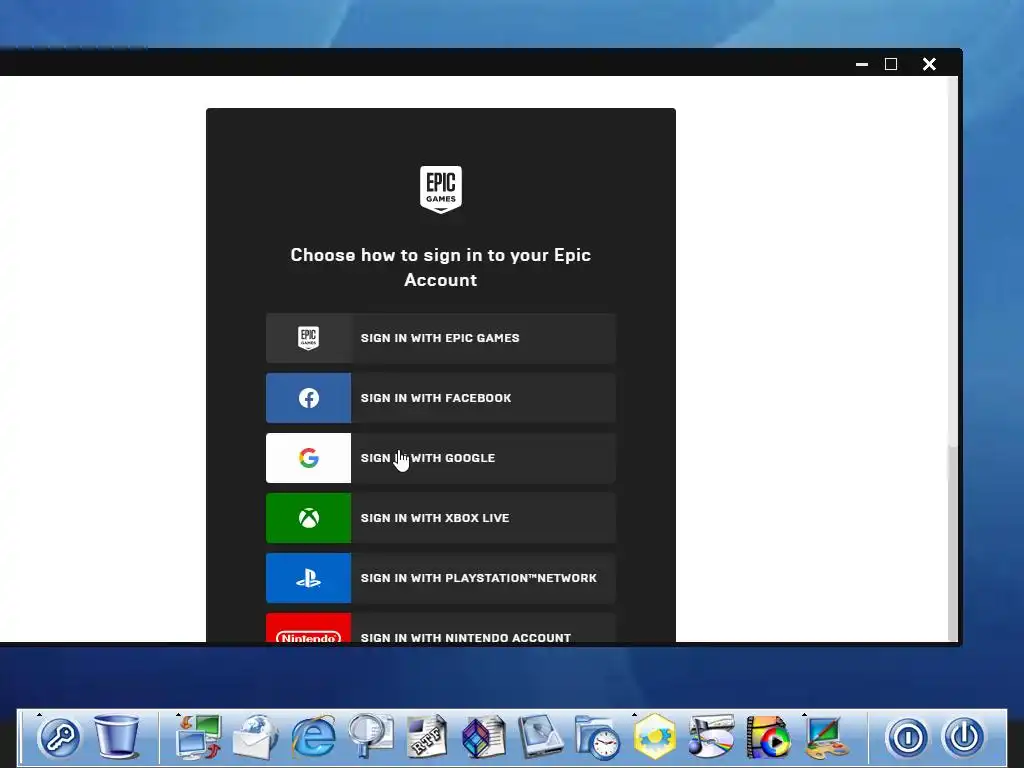Open the music note CD icon

pyautogui.click(x=711, y=737)
